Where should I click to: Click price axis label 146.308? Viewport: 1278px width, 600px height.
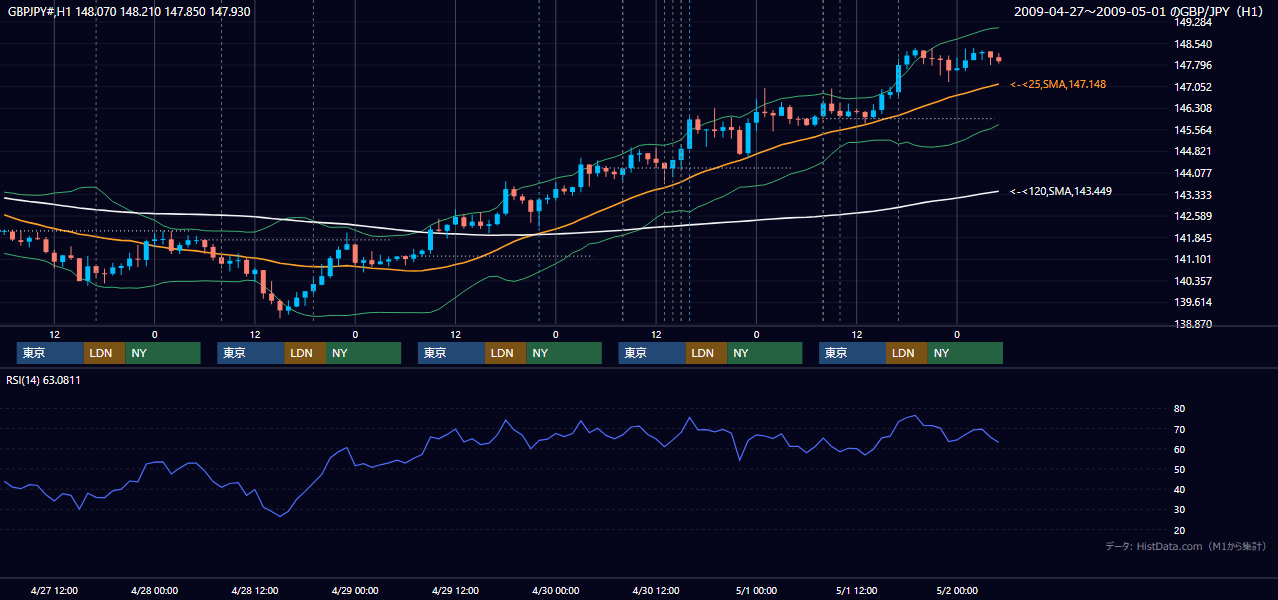click(x=1193, y=109)
